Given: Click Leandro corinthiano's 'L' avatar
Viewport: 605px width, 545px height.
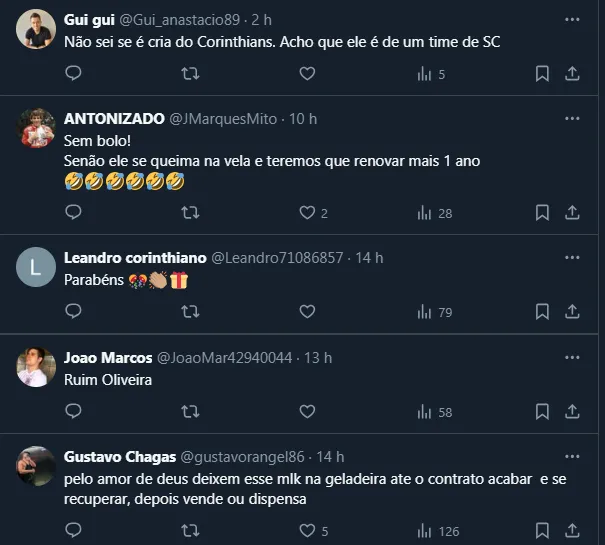Looking at the screenshot, I should 36,268.
